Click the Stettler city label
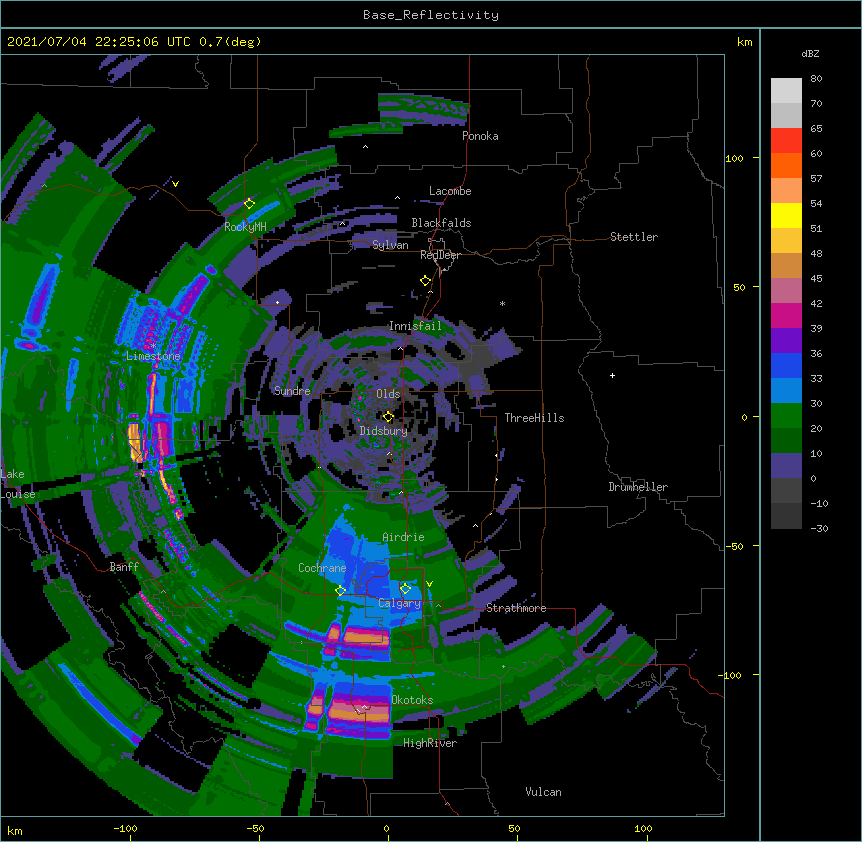This screenshot has height=842, width=862. point(633,237)
